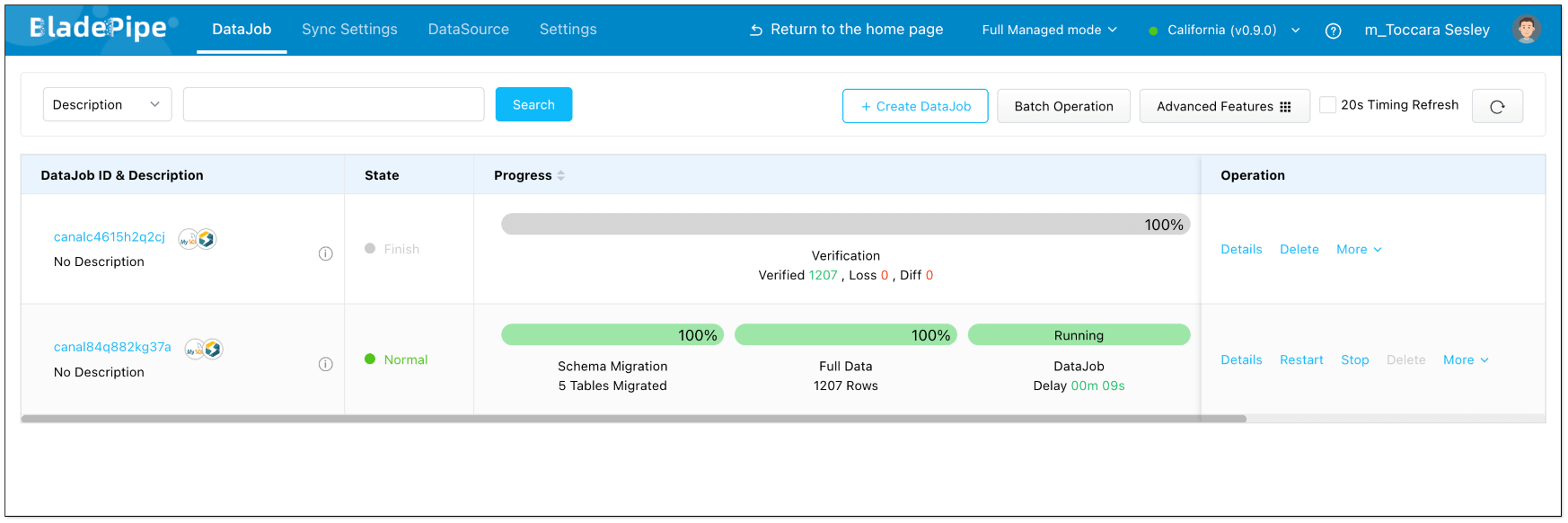Click the Progress column sort icon
The height and width of the screenshot is (523, 1568).
561,175
